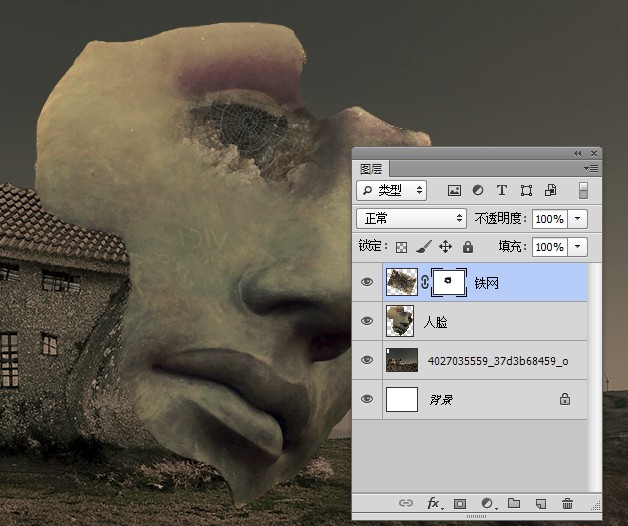This screenshot has width=628, height=526.
Task: Click the type layer filter icon
Action: pos(502,190)
